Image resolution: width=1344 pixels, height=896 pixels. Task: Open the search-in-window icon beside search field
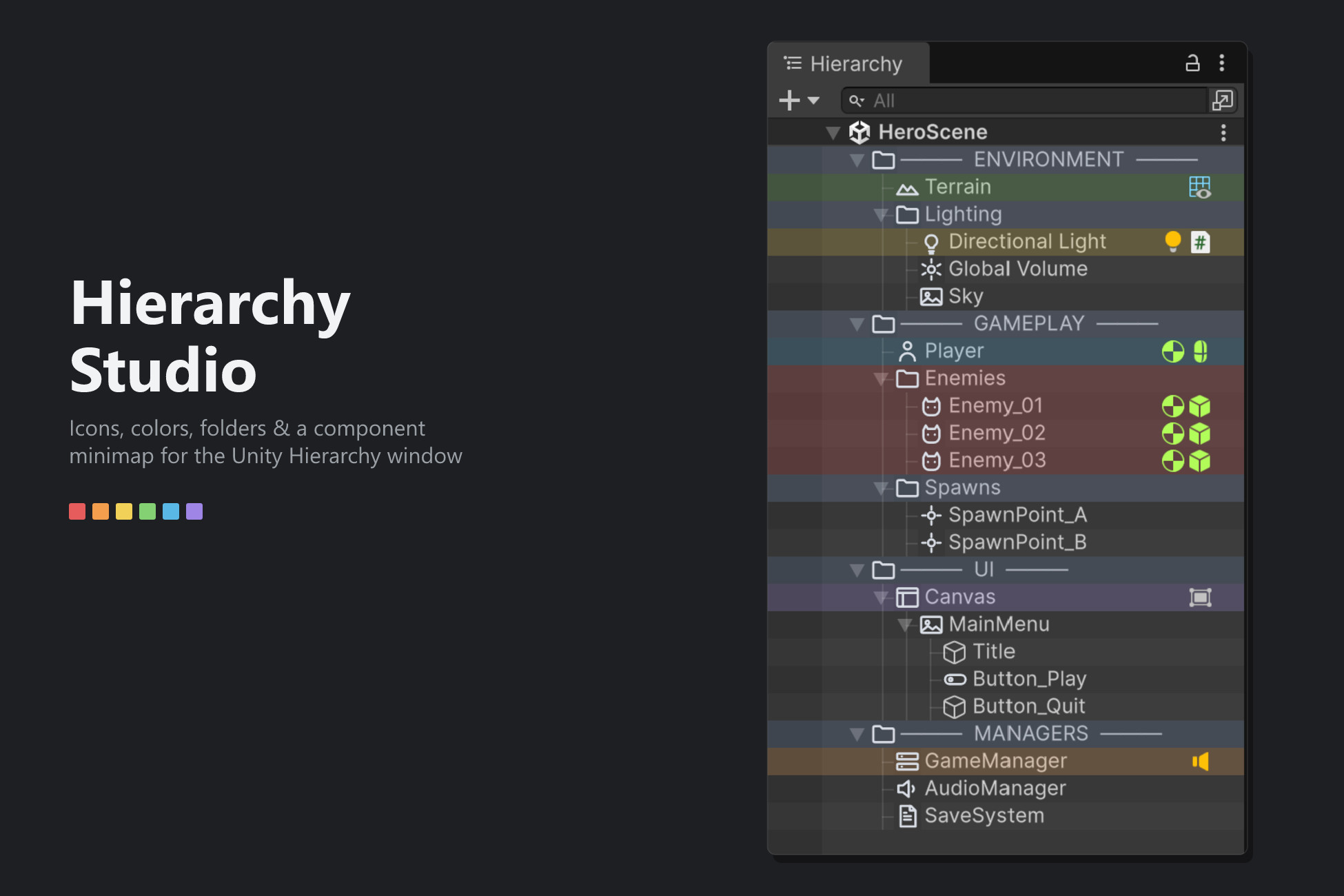[1223, 101]
